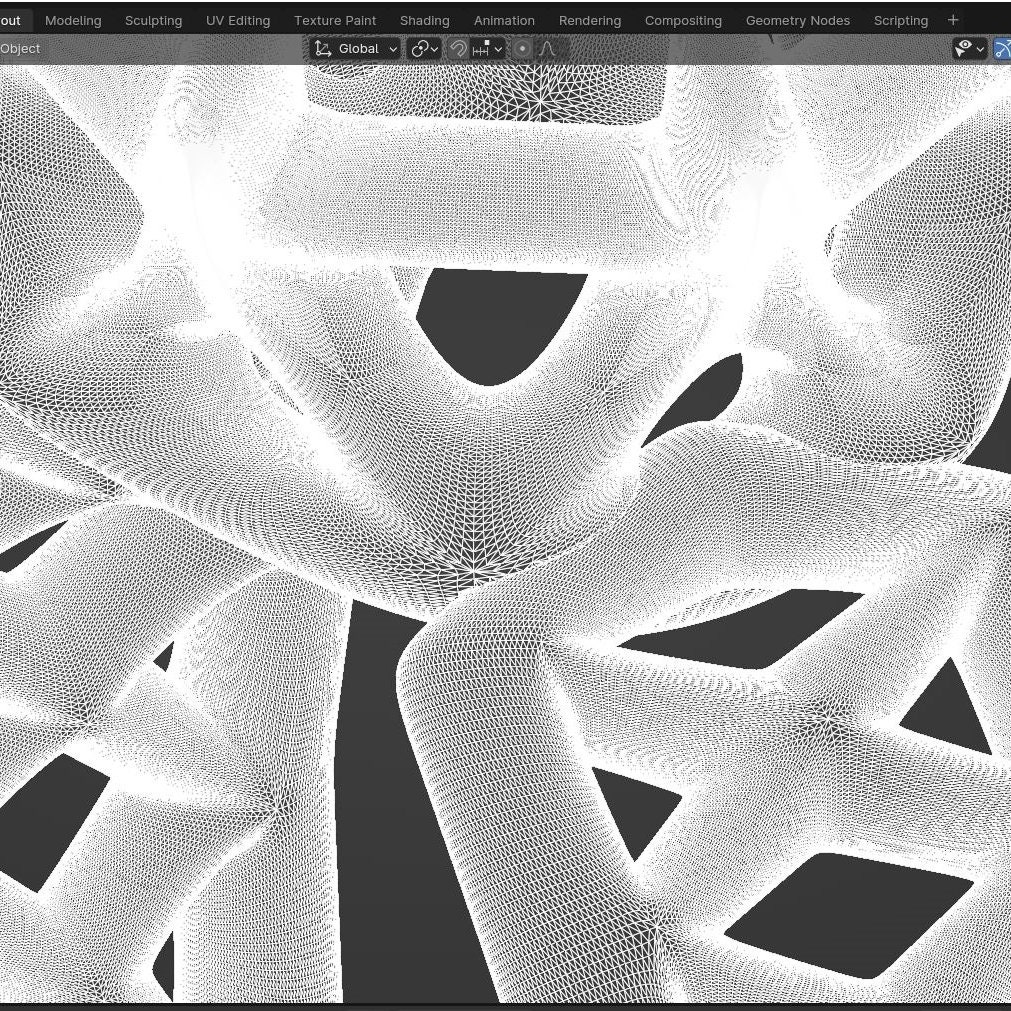Open the viewport visibility and selectability dropdown

[970, 48]
